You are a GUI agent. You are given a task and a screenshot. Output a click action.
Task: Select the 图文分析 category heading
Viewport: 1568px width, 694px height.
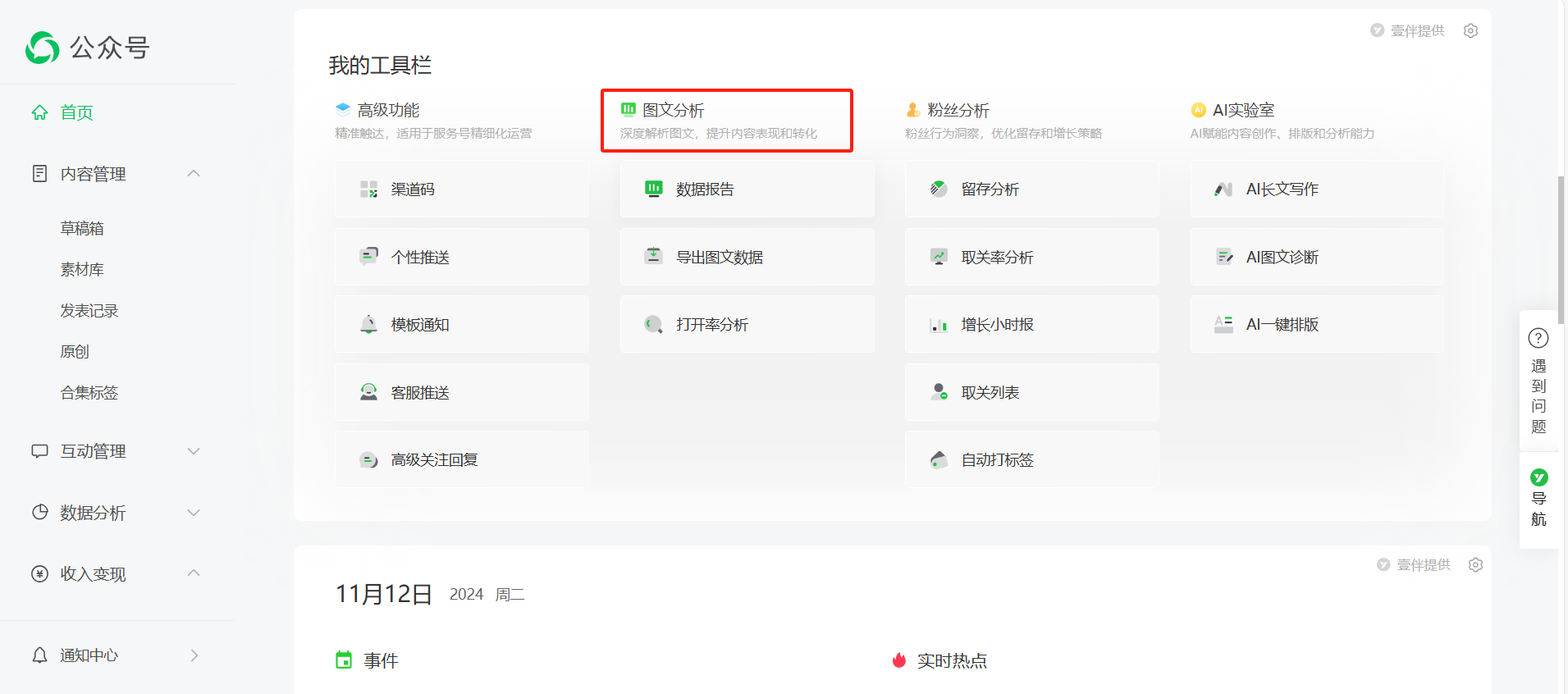pos(673,110)
